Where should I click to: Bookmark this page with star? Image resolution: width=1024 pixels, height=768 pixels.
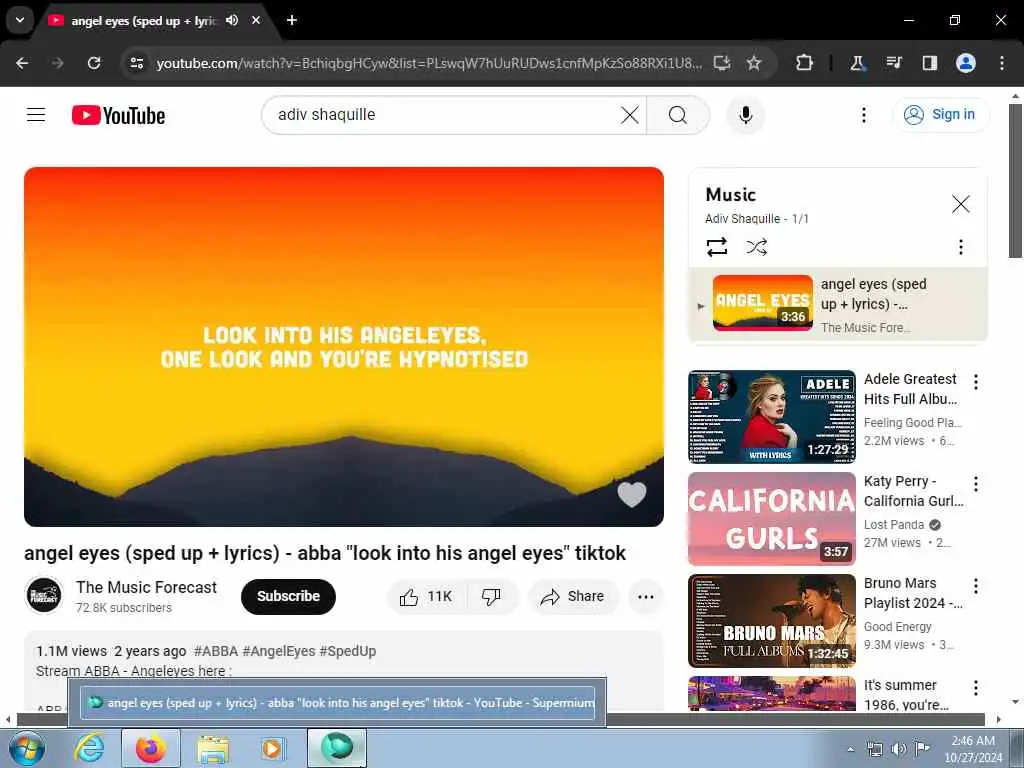click(754, 63)
